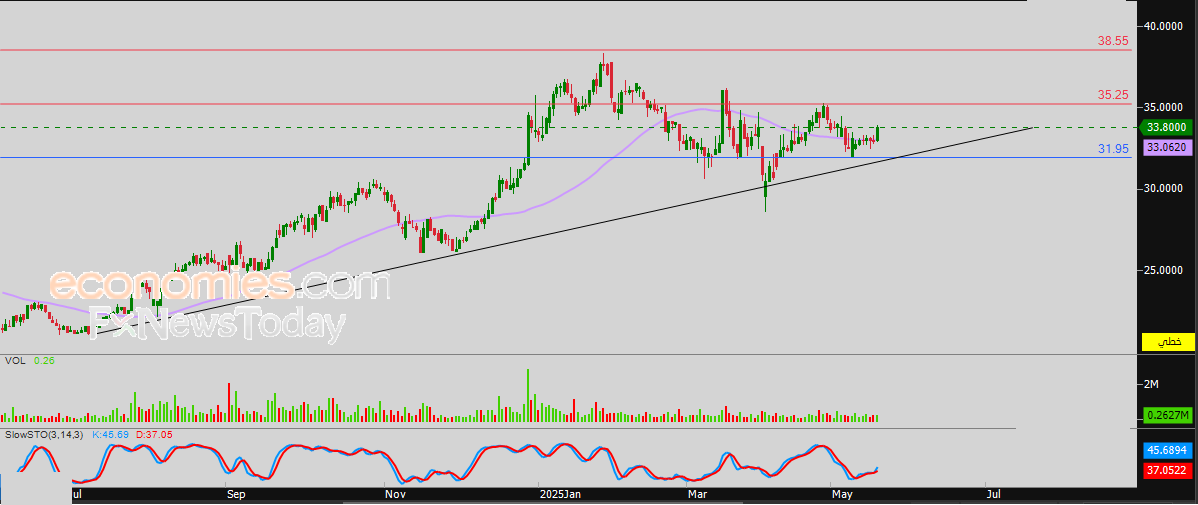Click the 0.26 volume value
The width and height of the screenshot is (1198, 505).
point(44,360)
